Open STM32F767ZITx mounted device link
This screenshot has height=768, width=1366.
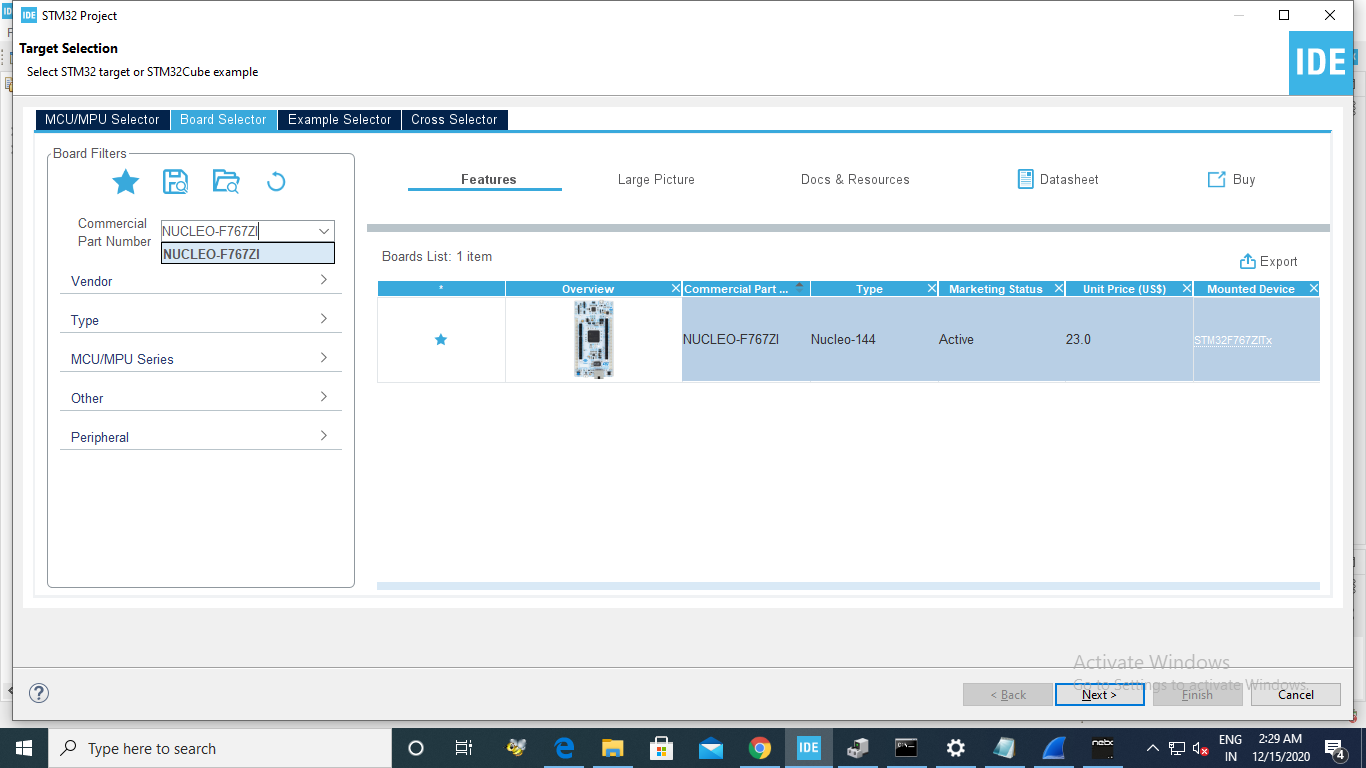pyautogui.click(x=1233, y=340)
